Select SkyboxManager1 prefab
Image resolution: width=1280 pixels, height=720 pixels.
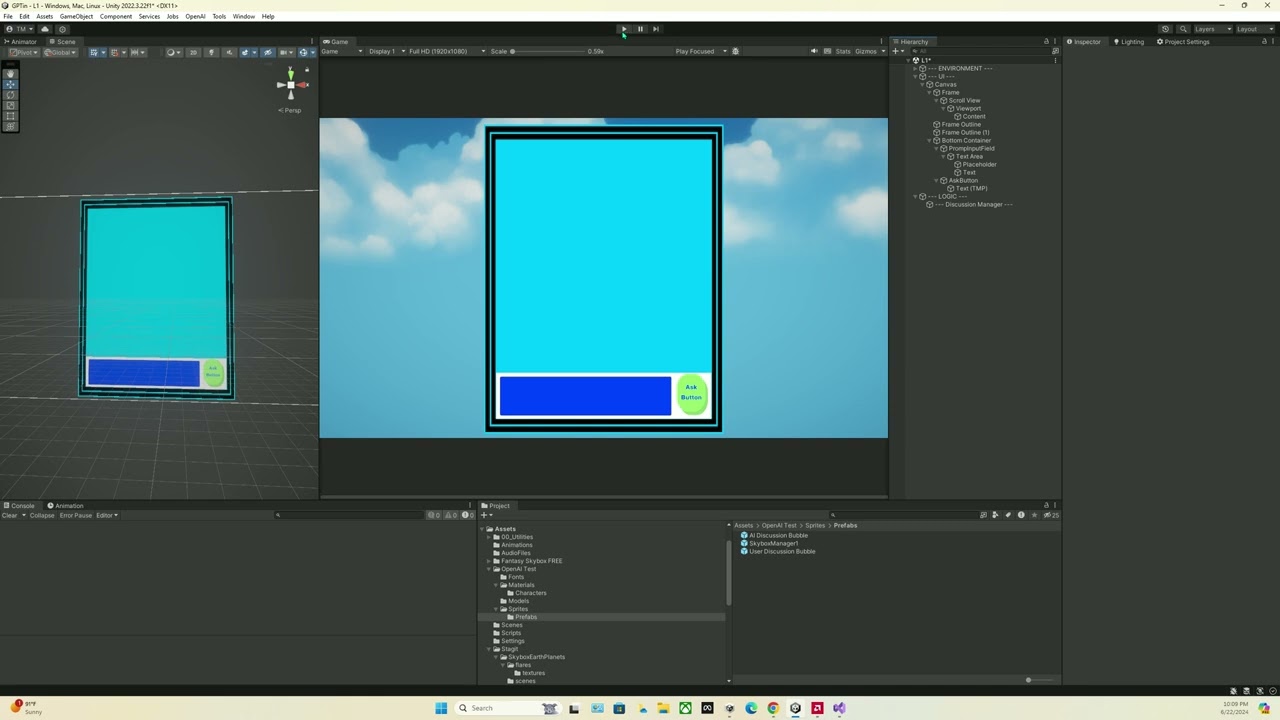pyautogui.click(x=773, y=543)
